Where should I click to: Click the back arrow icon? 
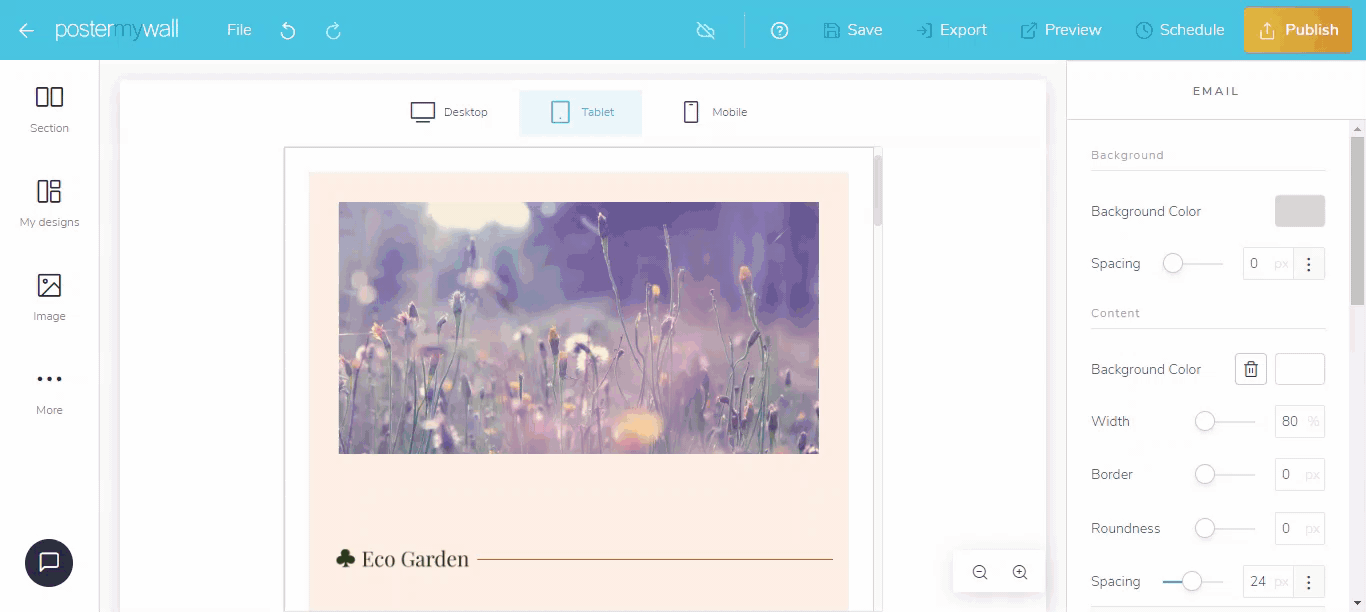tap(26, 30)
